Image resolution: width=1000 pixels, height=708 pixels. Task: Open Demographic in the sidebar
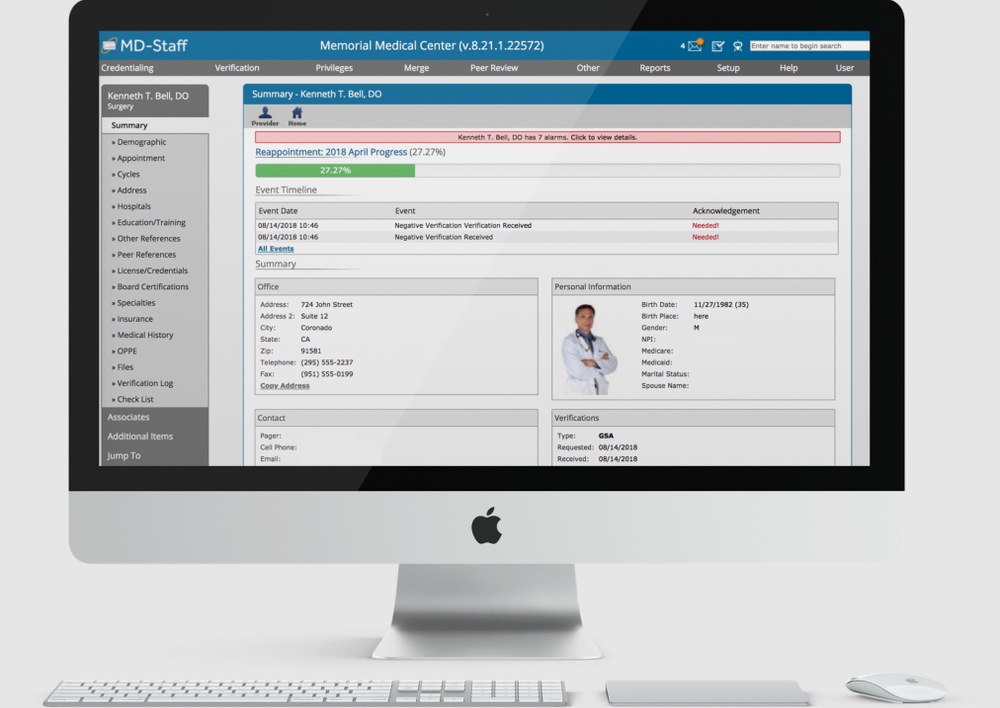point(141,142)
